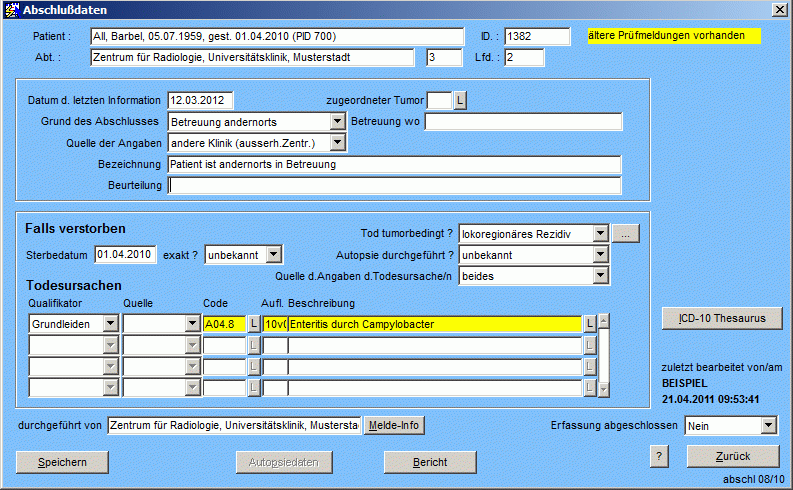
Task: Click the Speichern button
Action: 63,462
